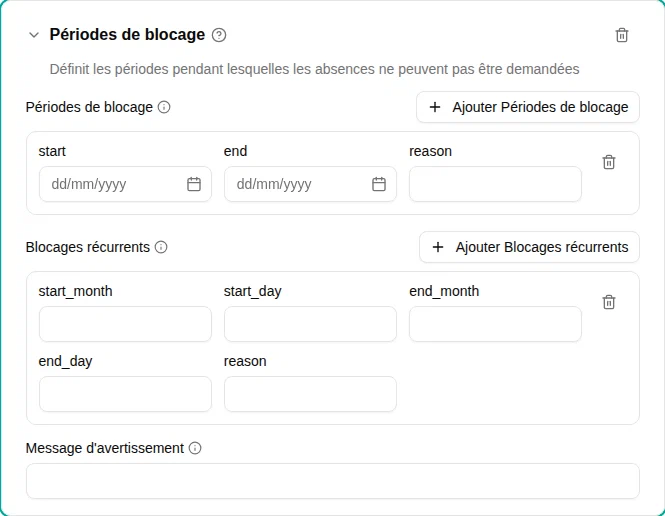Viewport: 665px width, 516px height.
Task: Click the reason field in blocking period row
Action: click(495, 184)
